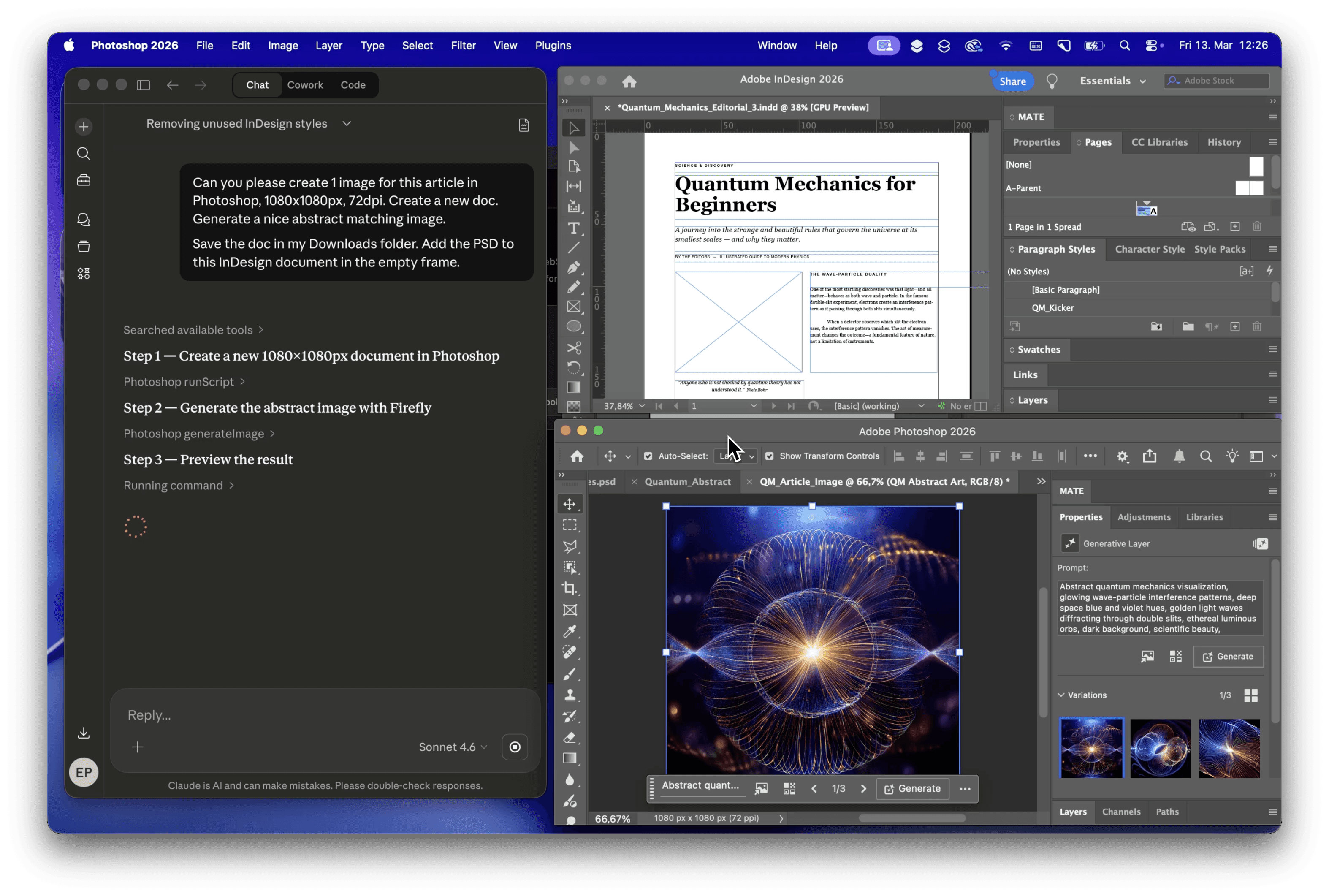The image size is (1329, 896).
Task: Toggle Show Transform Controls checkbox
Action: click(769, 456)
